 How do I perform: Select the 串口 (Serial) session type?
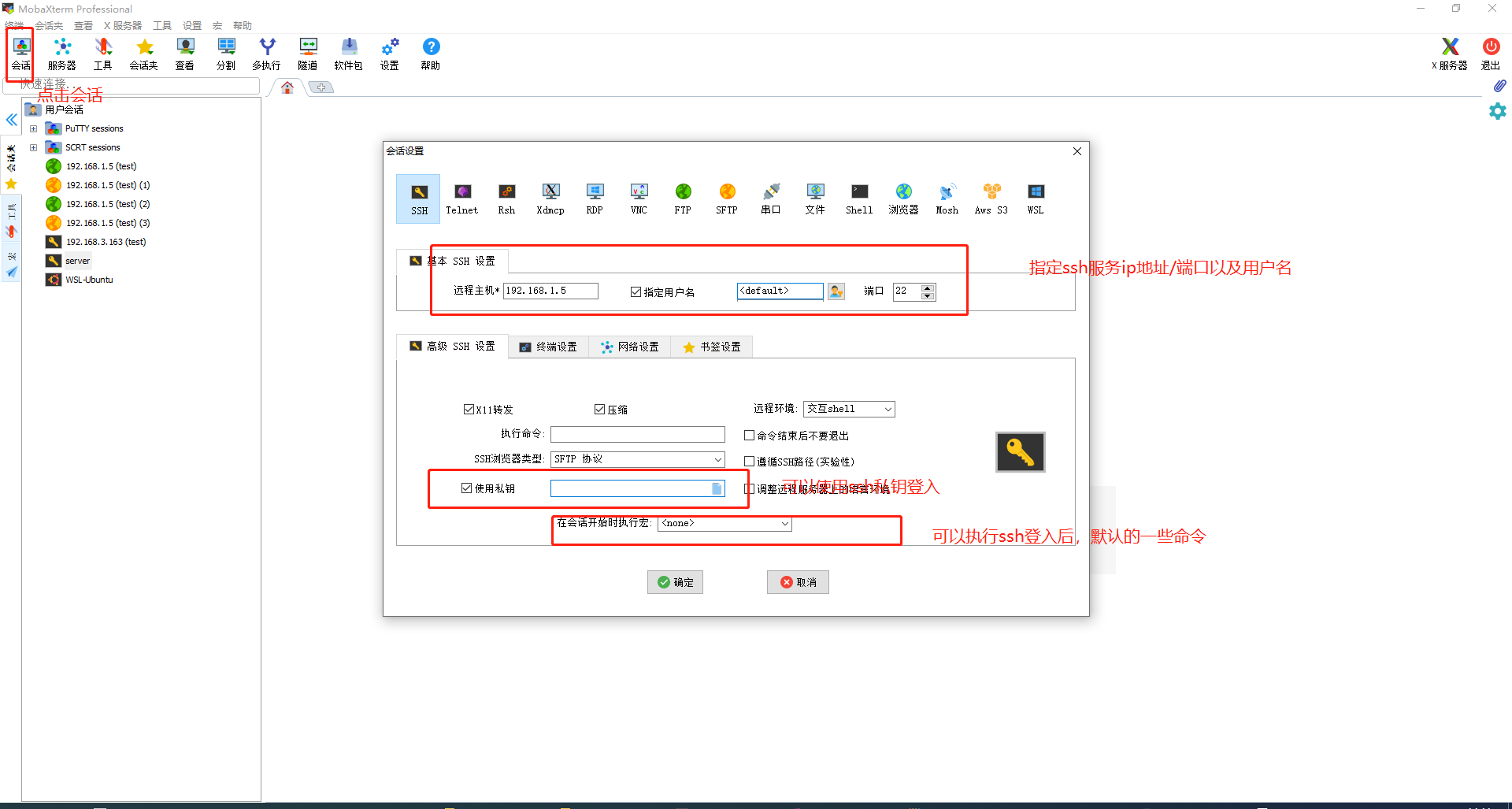tap(771, 199)
